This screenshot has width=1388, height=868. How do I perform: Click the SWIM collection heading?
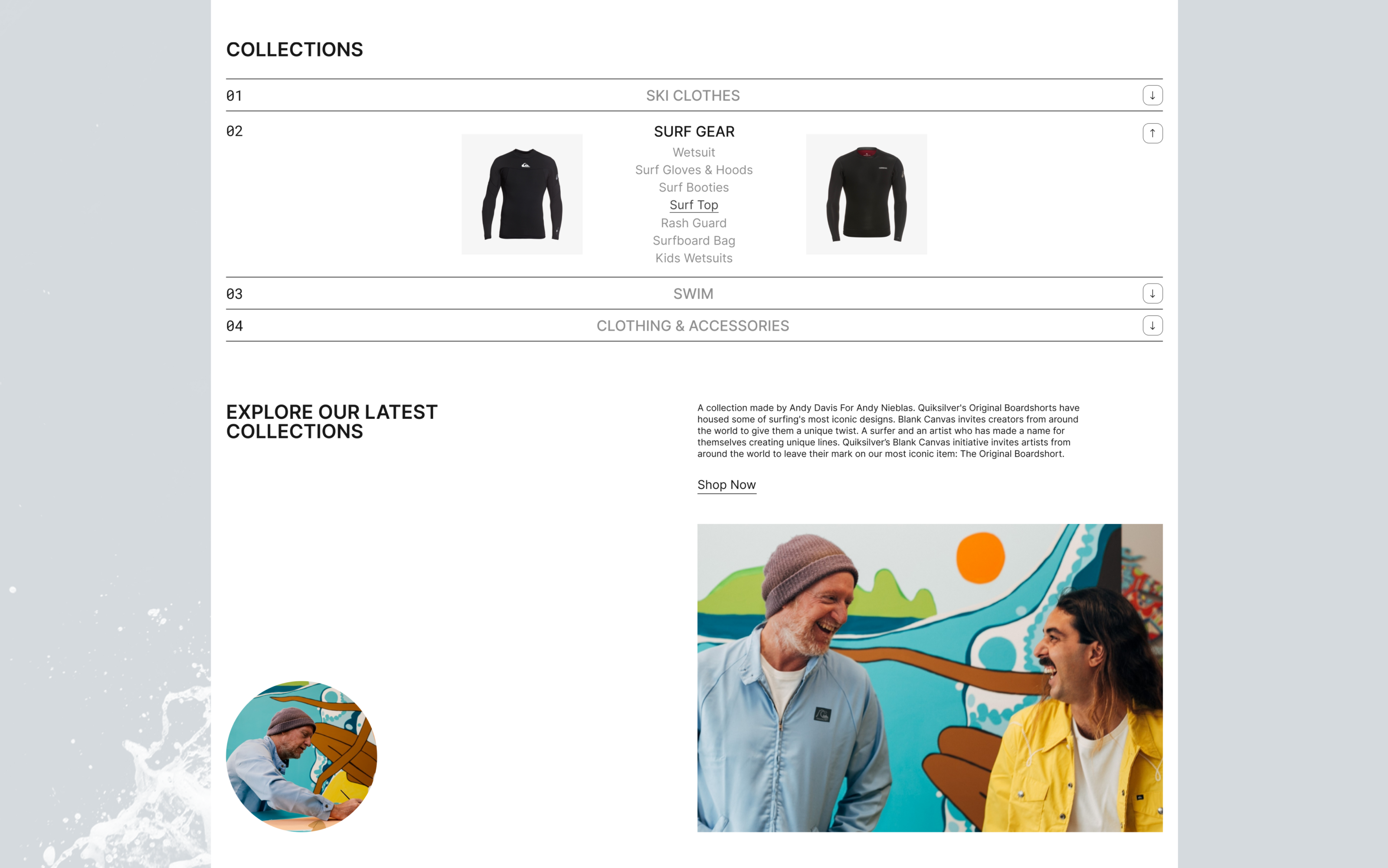pyautogui.click(x=693, y=294)
